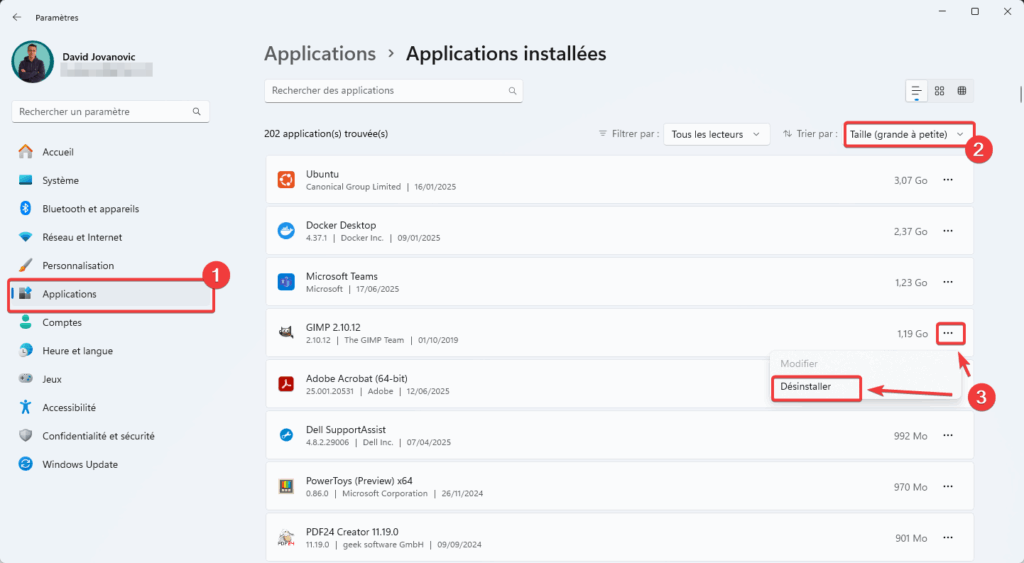Image resolution: width=1024 pixels, height=563 pixels.
Task: Toggle the GIMP three-dot options button
Action: click(949, 333)
